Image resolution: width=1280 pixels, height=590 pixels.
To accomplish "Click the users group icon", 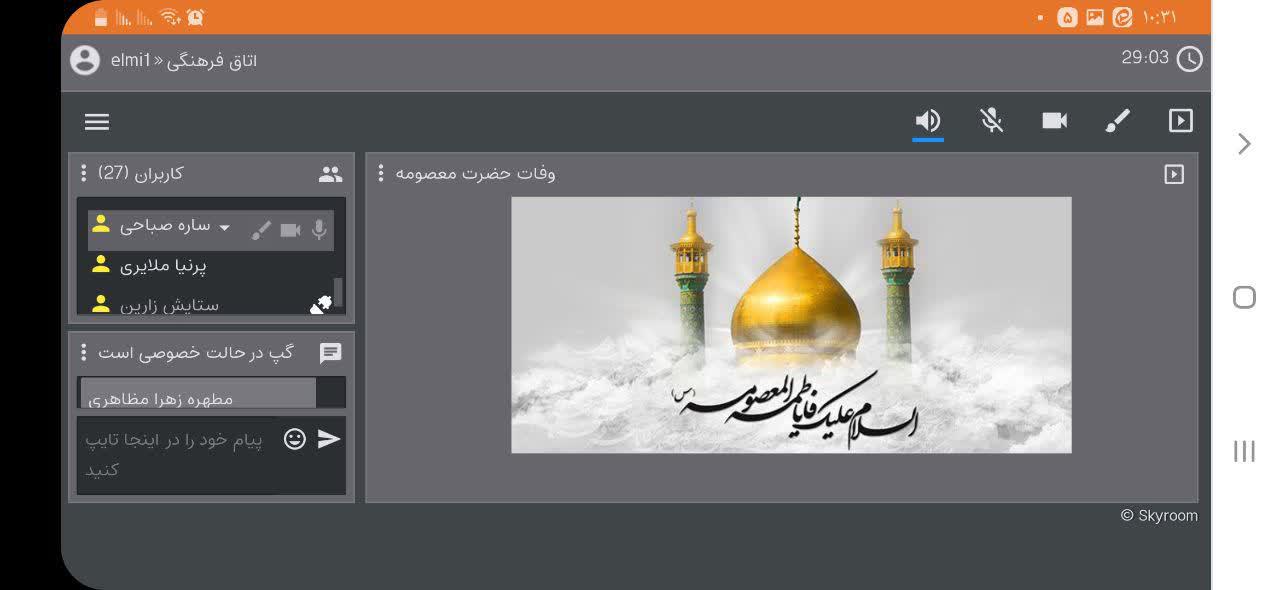I will tap(330, 174).
